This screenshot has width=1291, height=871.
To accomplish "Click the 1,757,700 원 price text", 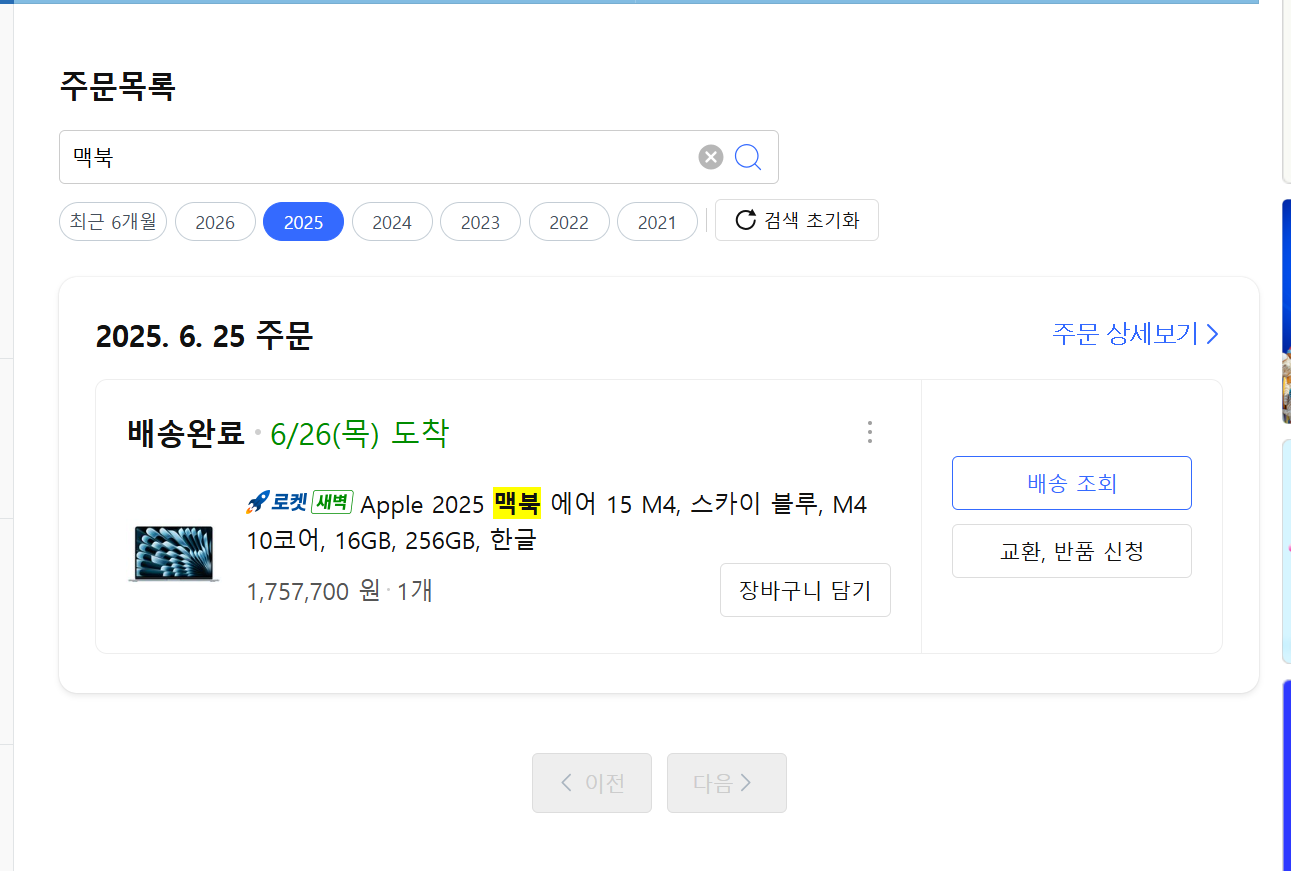I will click(x=313, y=591).
